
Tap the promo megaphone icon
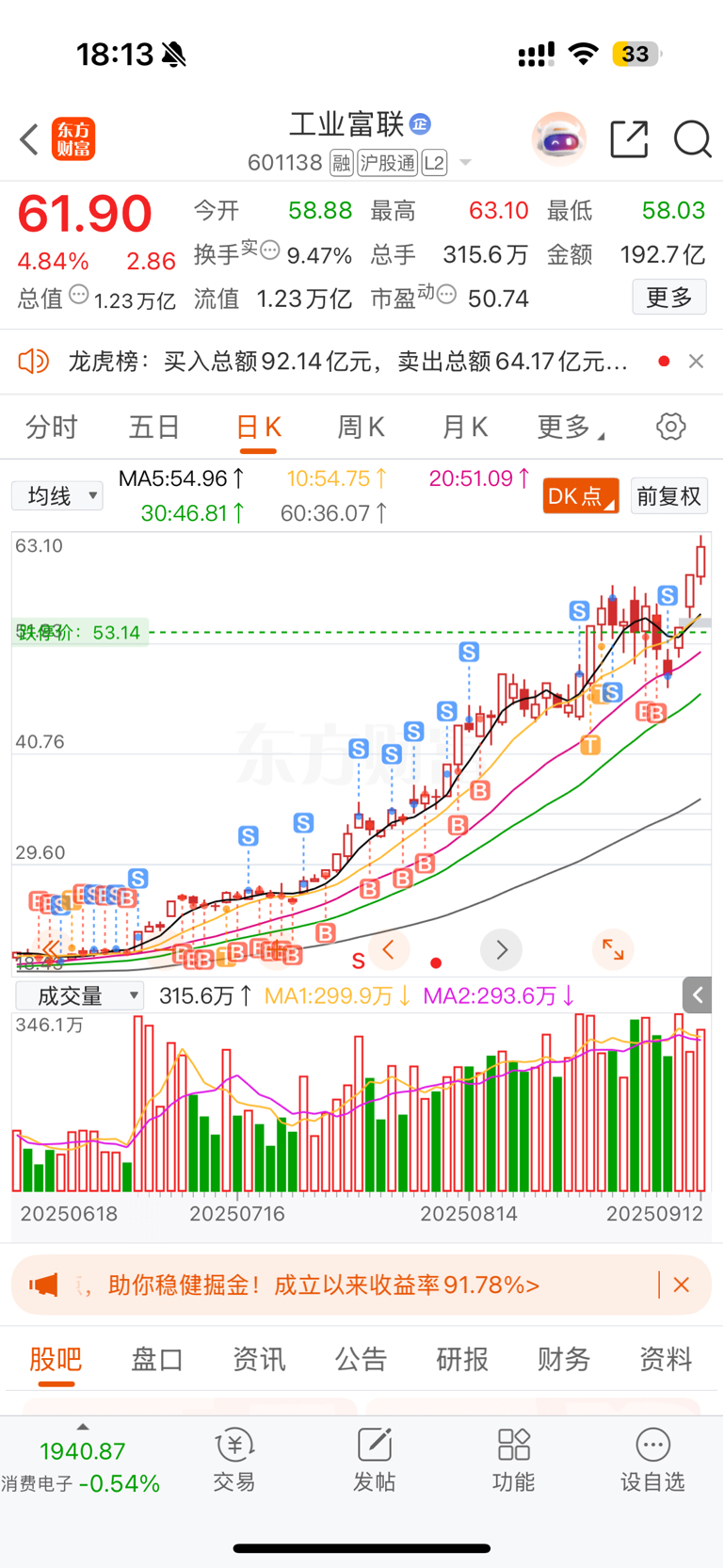[x=43, y=1285]
